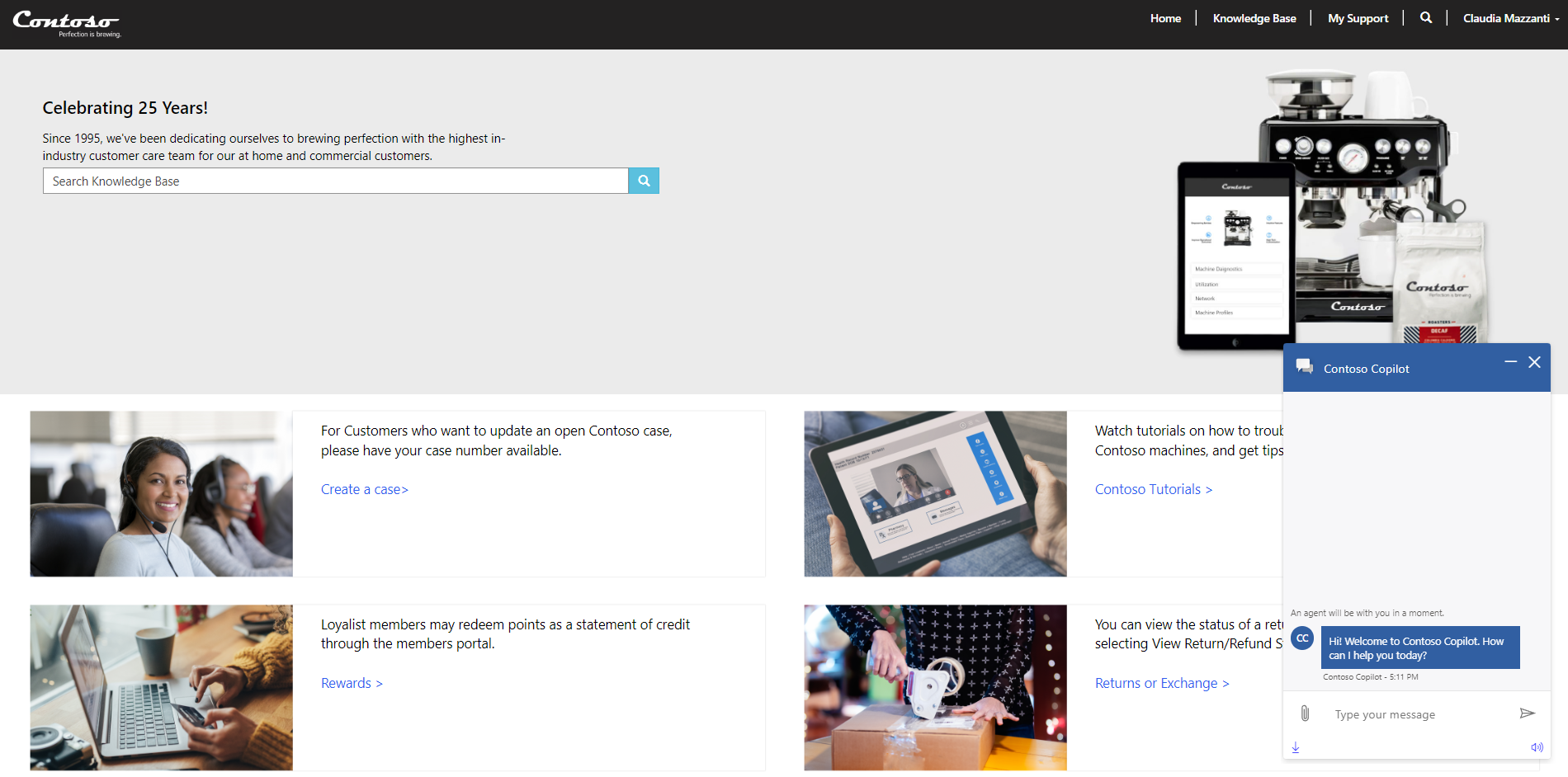This screenshot has height=777, width=1568.
Task: Open the site search magnifier icon
Action: [x=1426, y=17]
